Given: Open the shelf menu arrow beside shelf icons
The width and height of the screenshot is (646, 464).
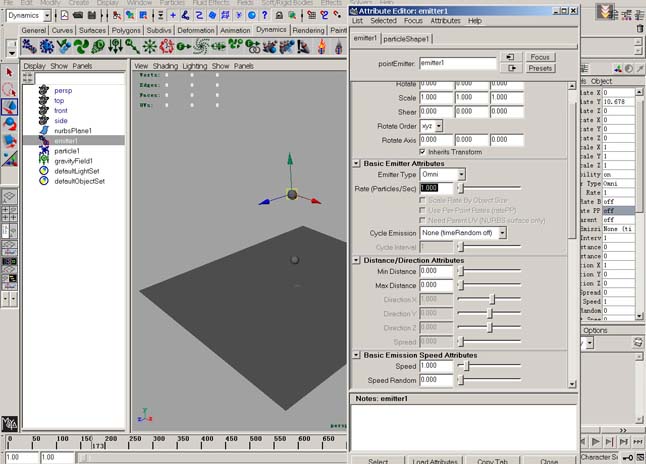Looking at the screenshot, I should tap(12, 53).
